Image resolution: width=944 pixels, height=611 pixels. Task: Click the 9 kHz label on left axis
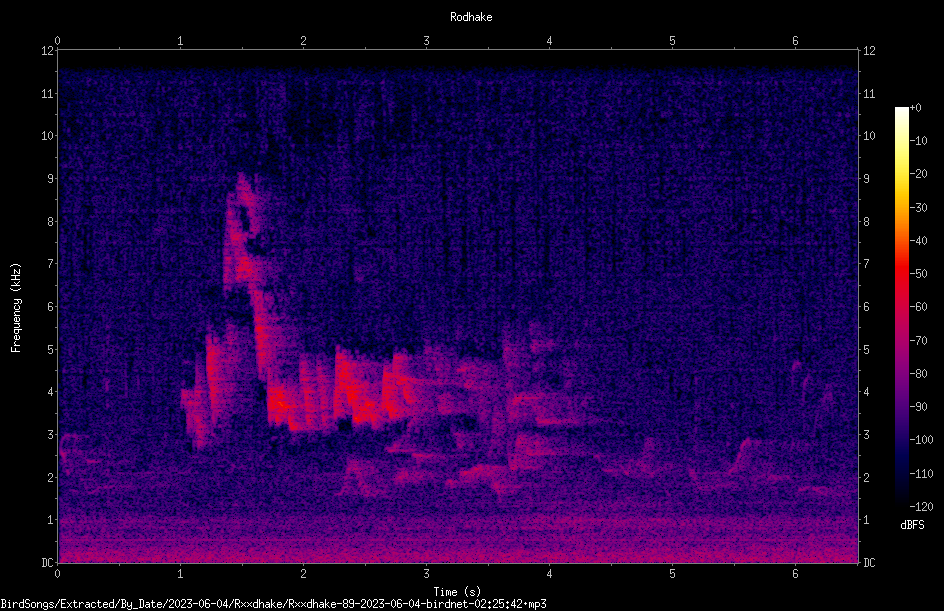pos(51,179)
